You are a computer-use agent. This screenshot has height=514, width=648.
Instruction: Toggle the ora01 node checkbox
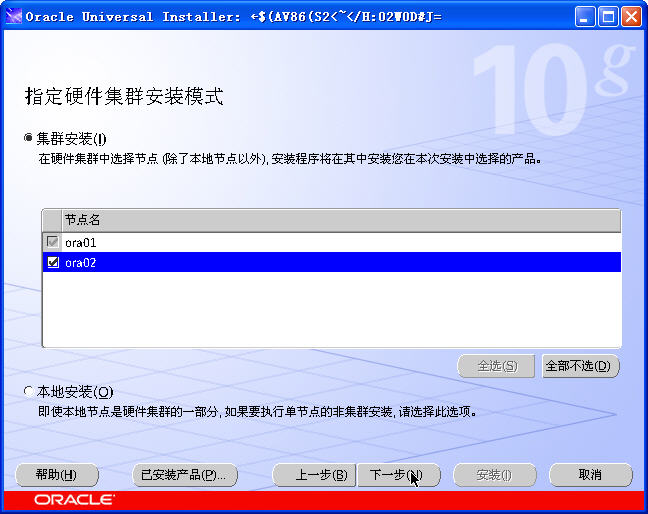[x=53, y=242]
